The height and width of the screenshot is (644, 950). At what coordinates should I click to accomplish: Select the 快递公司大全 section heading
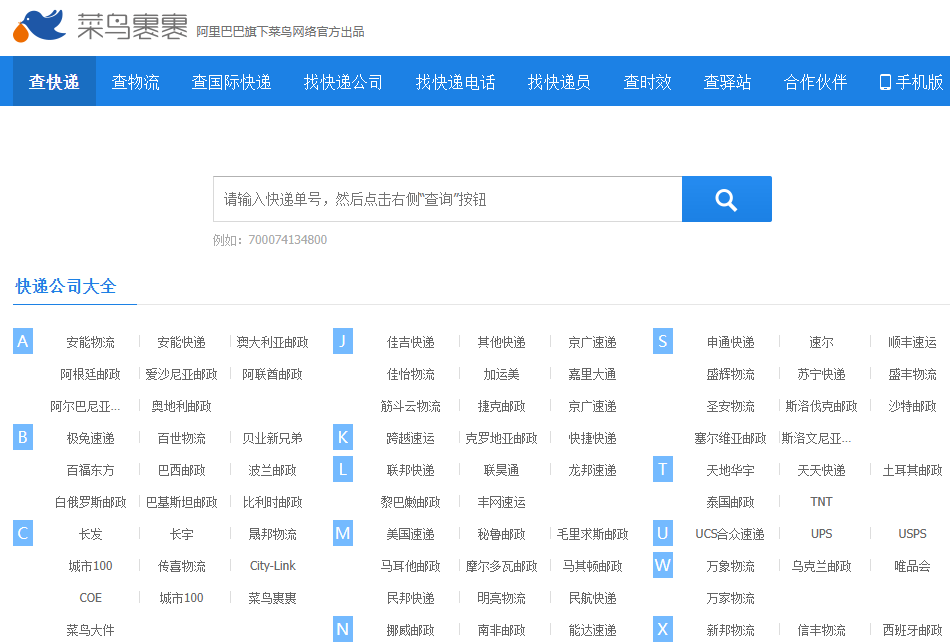click(x=66, y=287)
